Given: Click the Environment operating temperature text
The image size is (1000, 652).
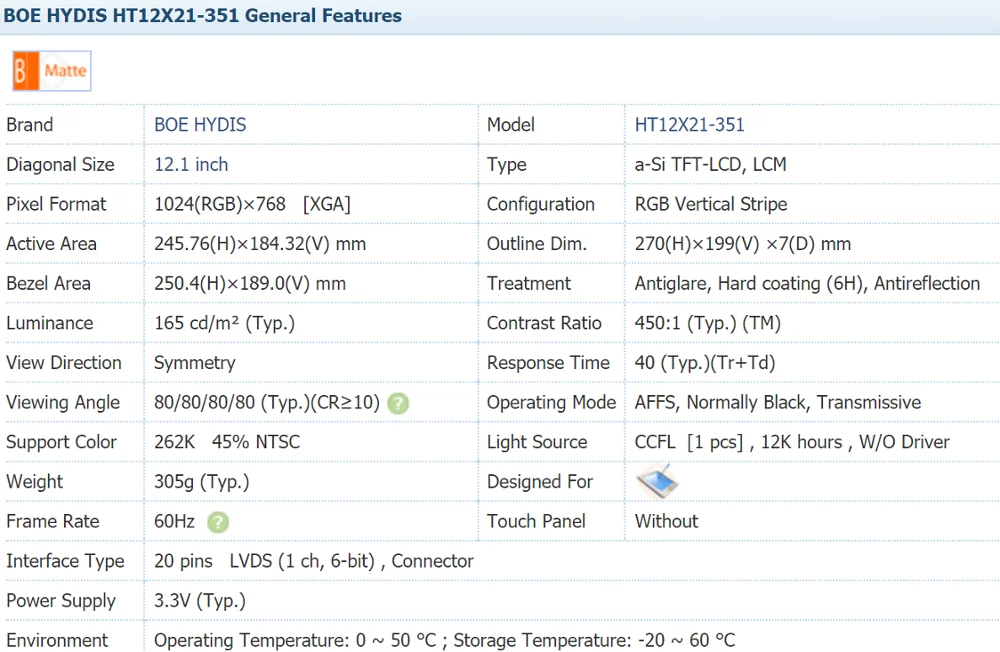Looking at the screenshot, I should tap(295, 640).
